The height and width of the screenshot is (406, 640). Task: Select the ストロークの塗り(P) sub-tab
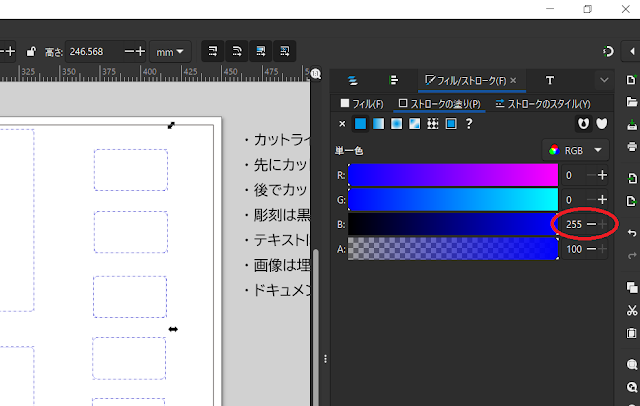tap(440, 104)
